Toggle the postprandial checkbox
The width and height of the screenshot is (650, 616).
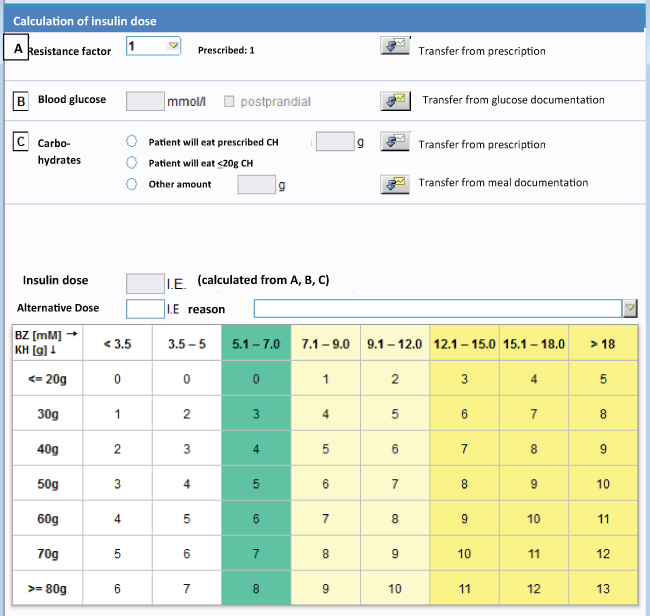coord(230,101)
